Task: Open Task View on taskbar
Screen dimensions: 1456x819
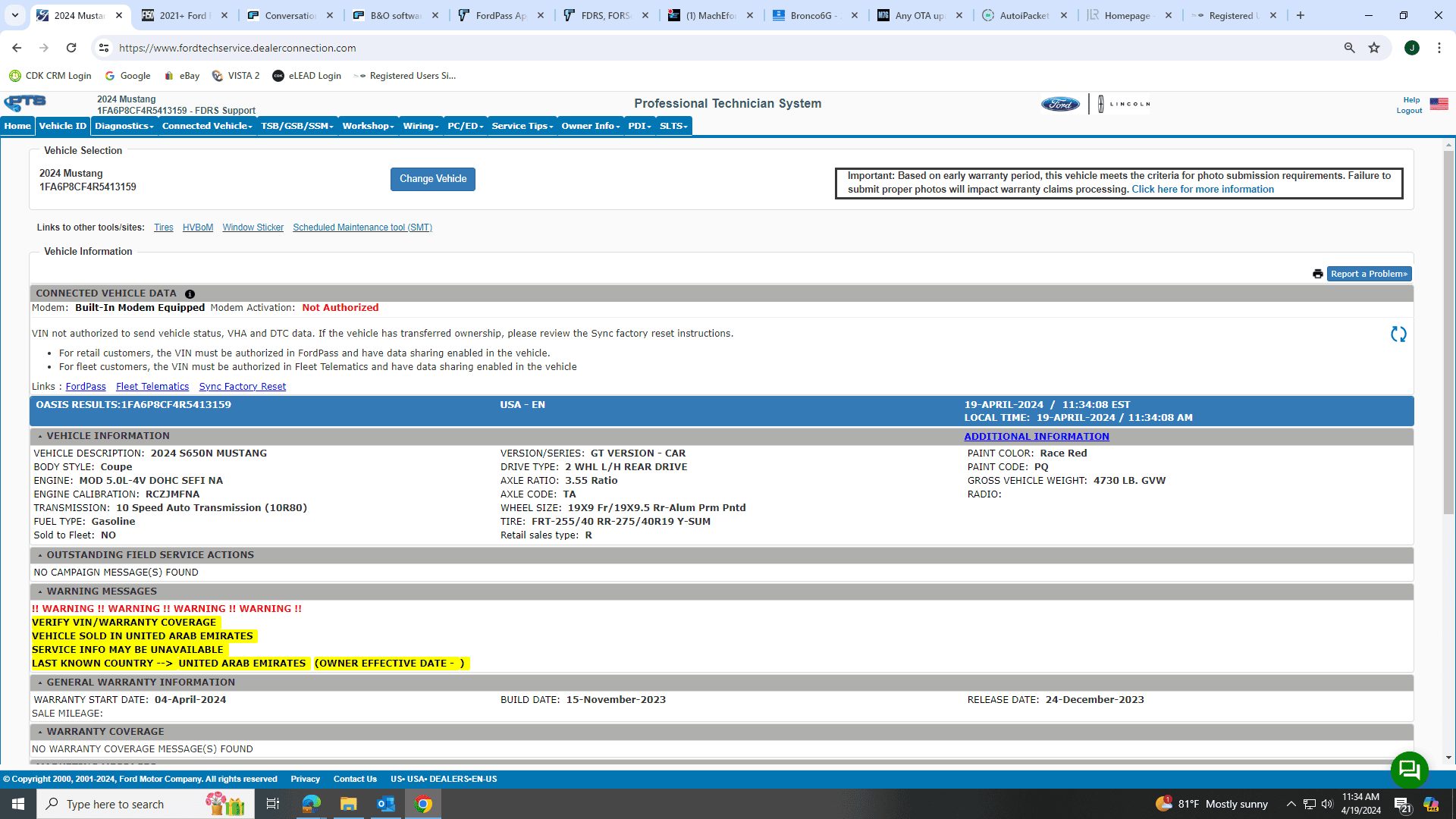Action: pyautogui.click(x=273, y=804)
